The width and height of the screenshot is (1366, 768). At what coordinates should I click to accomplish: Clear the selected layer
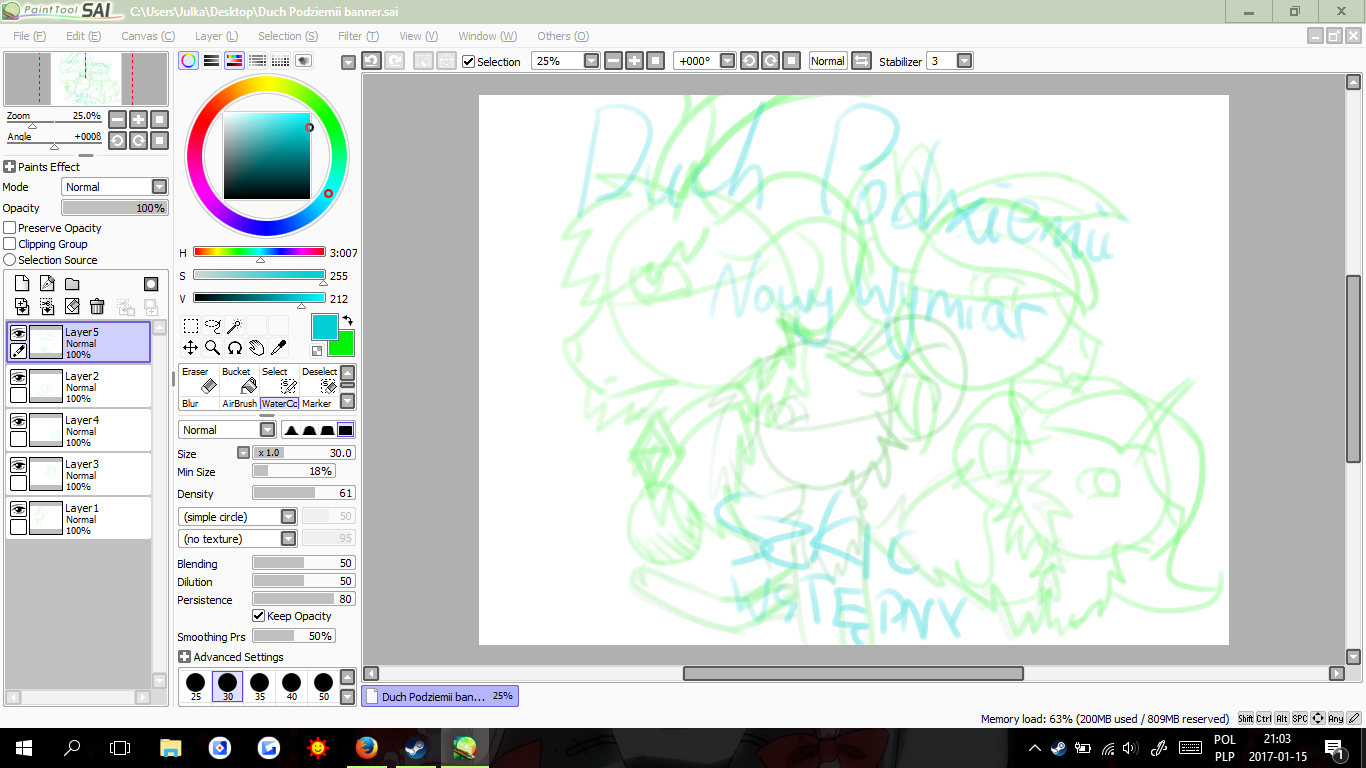tap(72, 307)
